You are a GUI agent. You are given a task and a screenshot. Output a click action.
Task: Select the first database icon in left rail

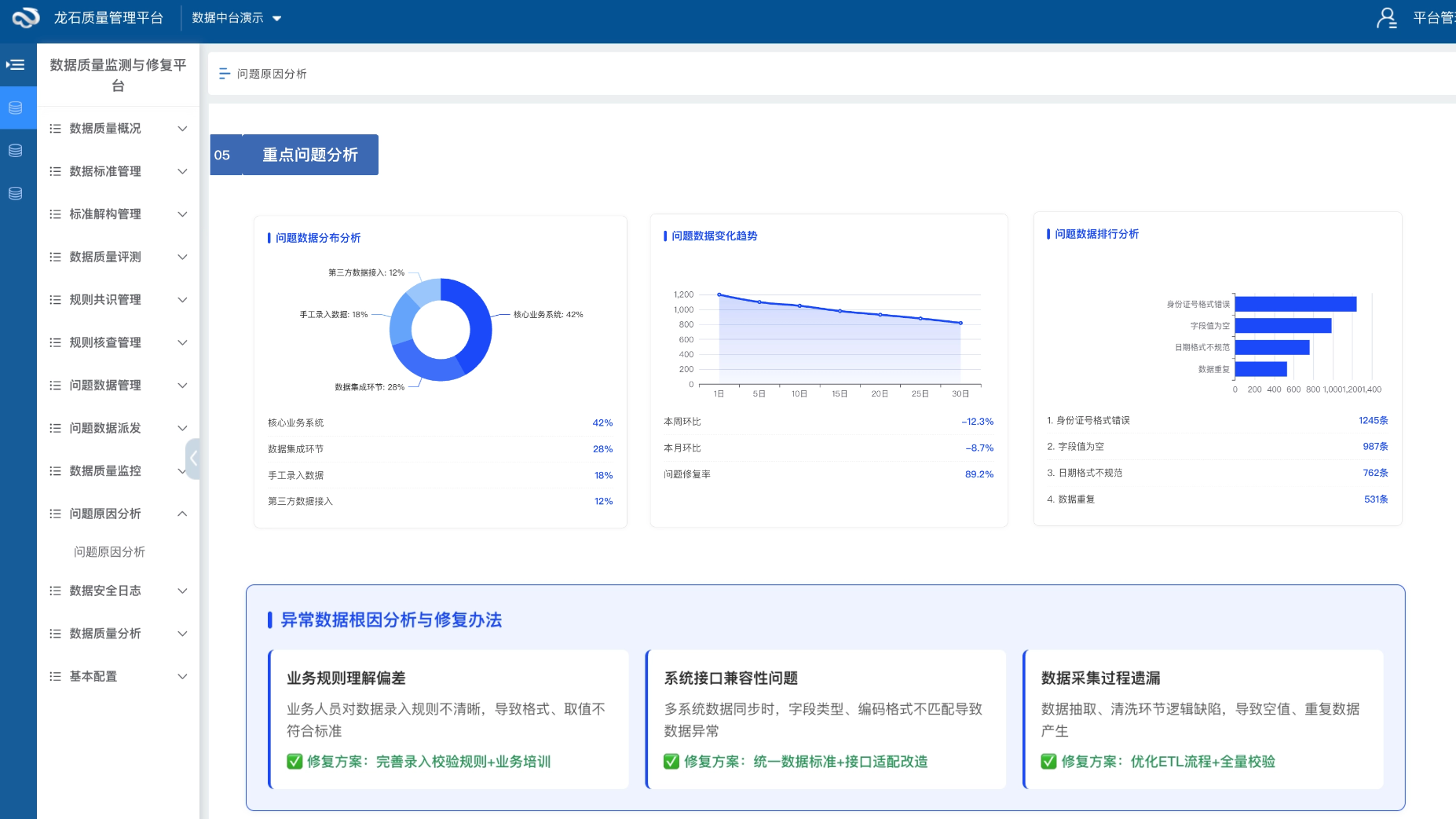(x=16, y=108)
